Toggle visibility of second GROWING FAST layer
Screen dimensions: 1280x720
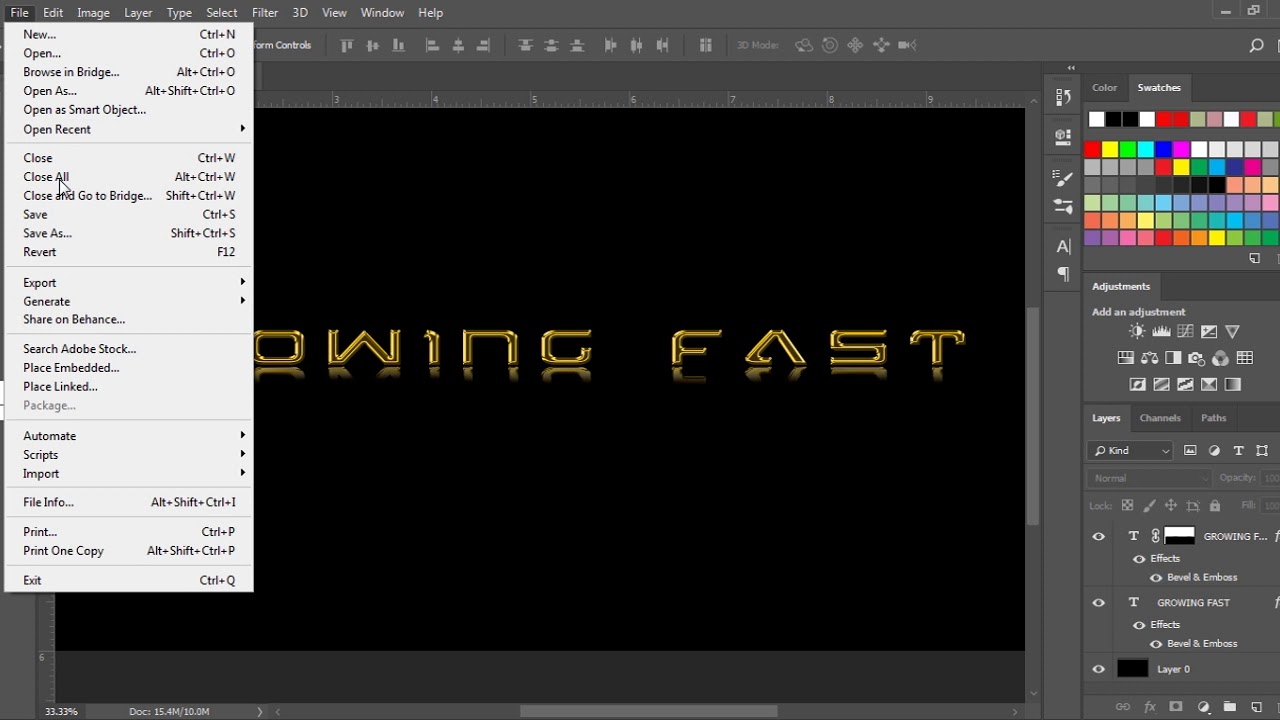click(1099, 603)
